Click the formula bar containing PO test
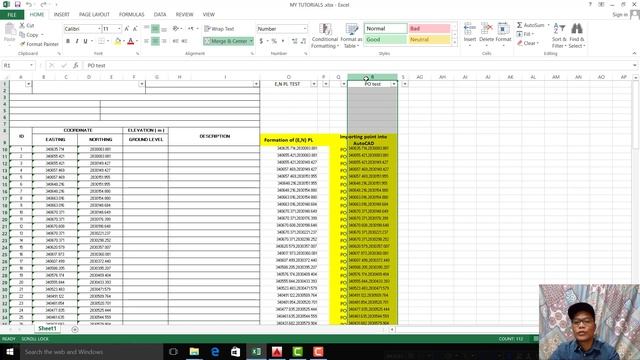 coord(358,65)
